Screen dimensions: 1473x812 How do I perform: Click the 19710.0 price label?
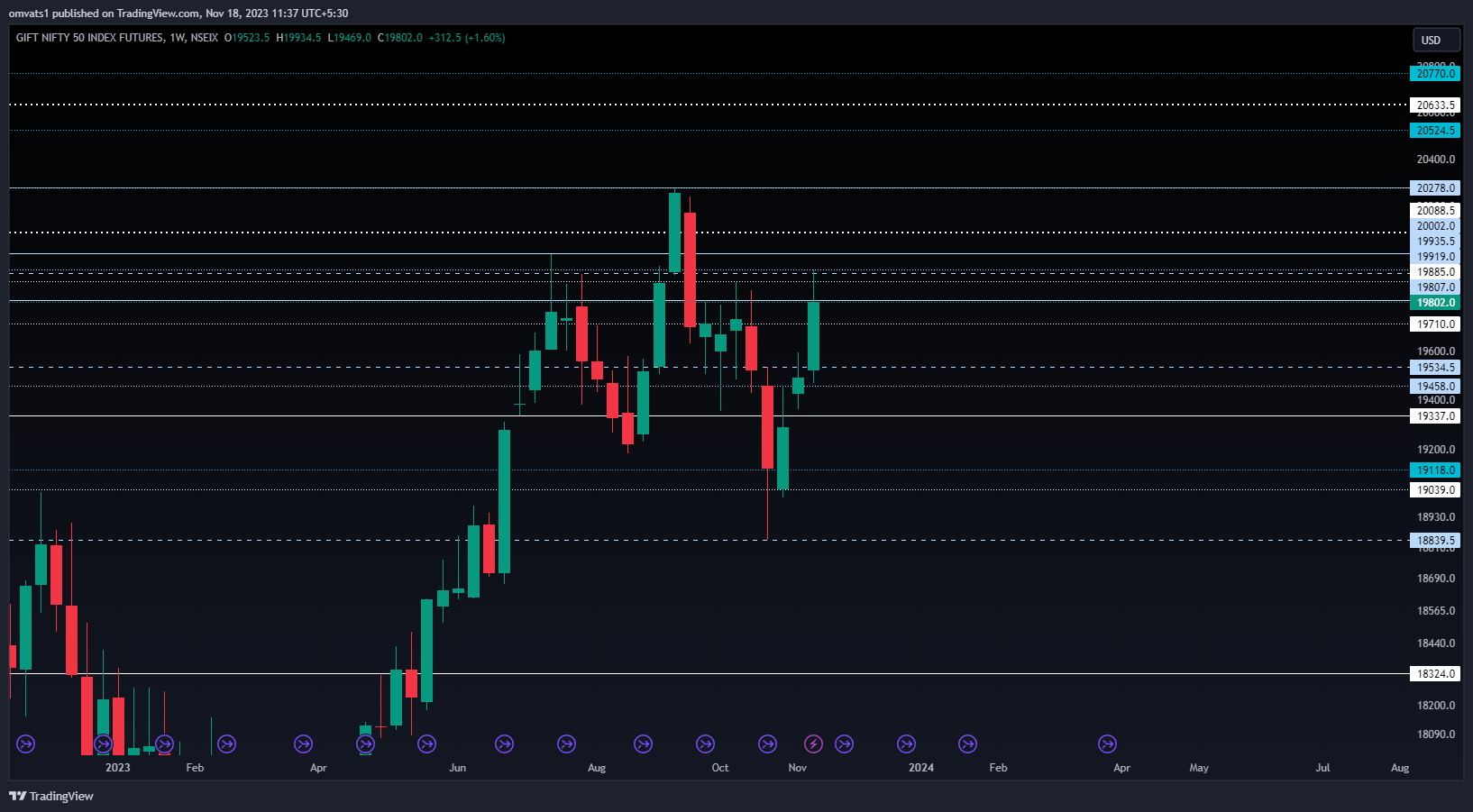tap(1435, 324)
